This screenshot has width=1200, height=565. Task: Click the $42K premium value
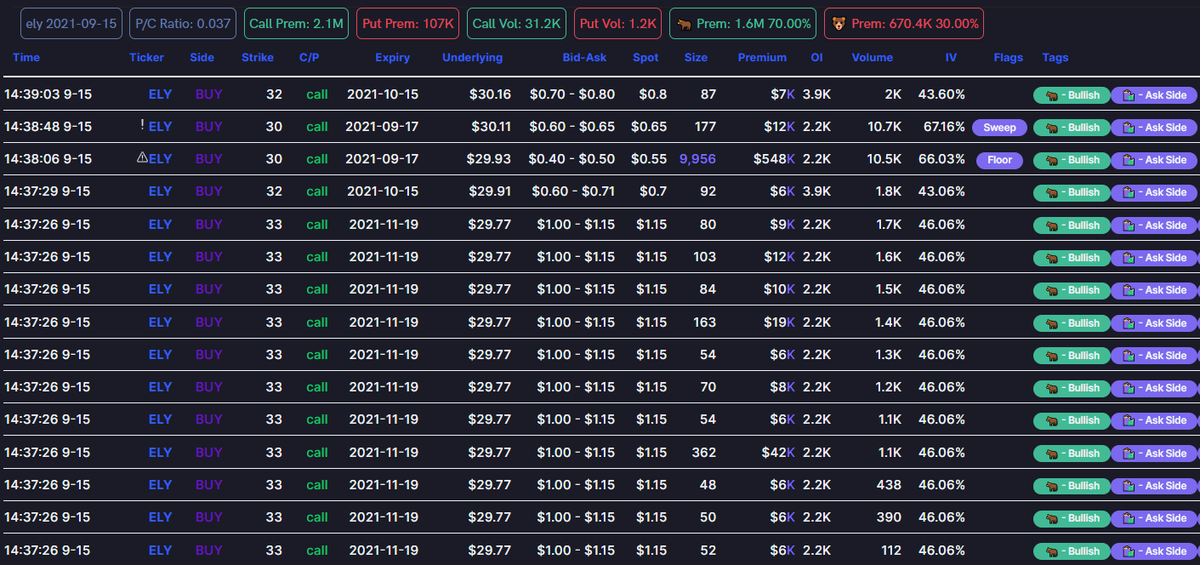point(778,452)
